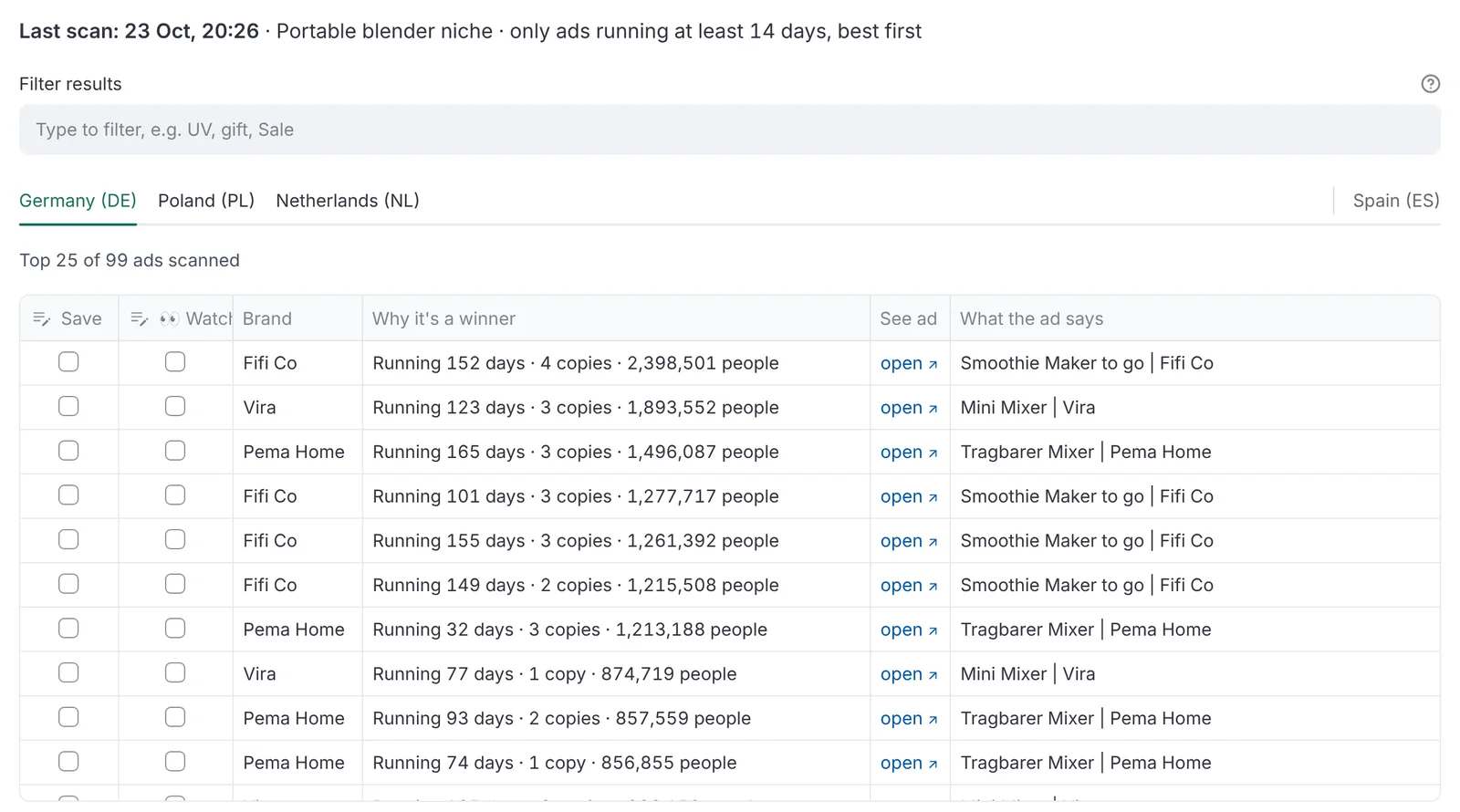Open the Pema Home ad running 93 days
This screenshot has height=812, width=1460.
tap(909, 718)
